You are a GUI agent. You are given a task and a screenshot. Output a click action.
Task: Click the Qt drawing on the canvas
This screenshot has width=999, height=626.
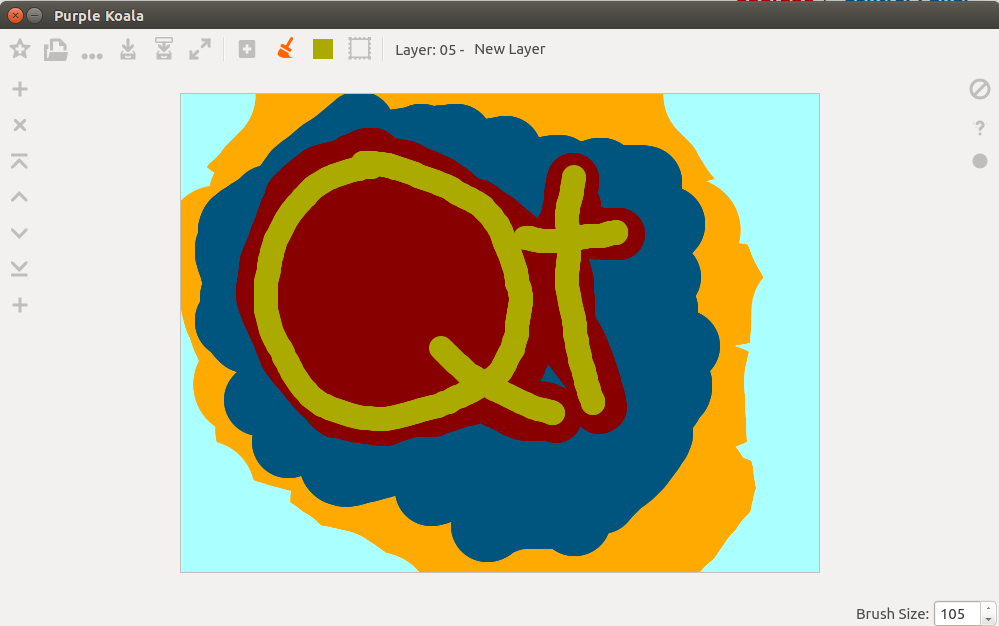500,333
